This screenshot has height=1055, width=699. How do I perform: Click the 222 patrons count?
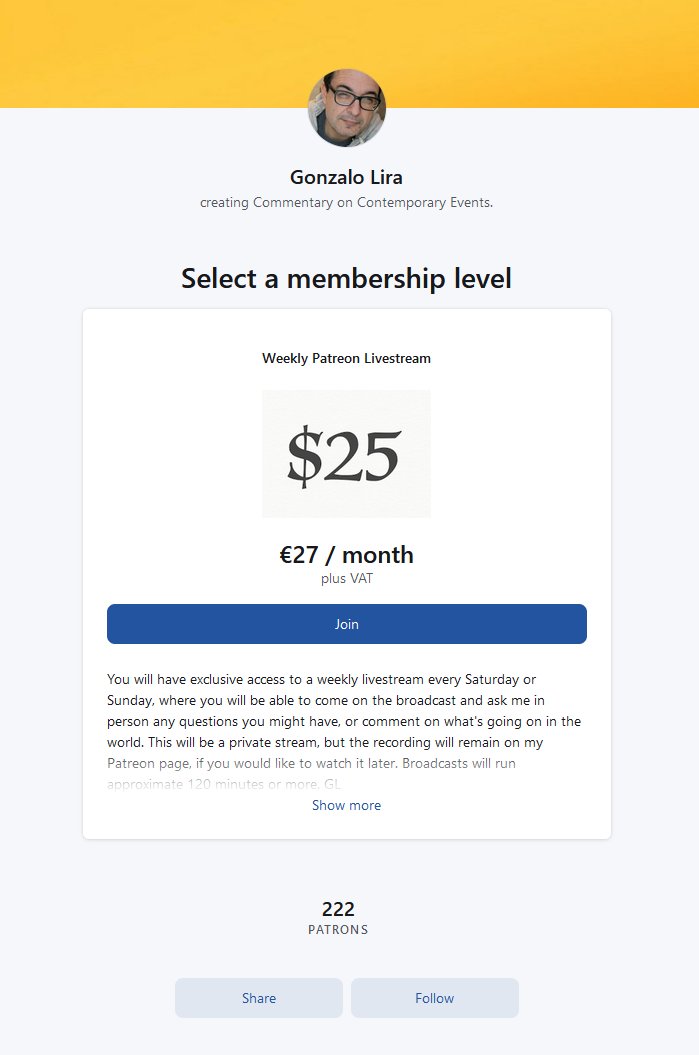pyautogui.click(x=338, y=909)
